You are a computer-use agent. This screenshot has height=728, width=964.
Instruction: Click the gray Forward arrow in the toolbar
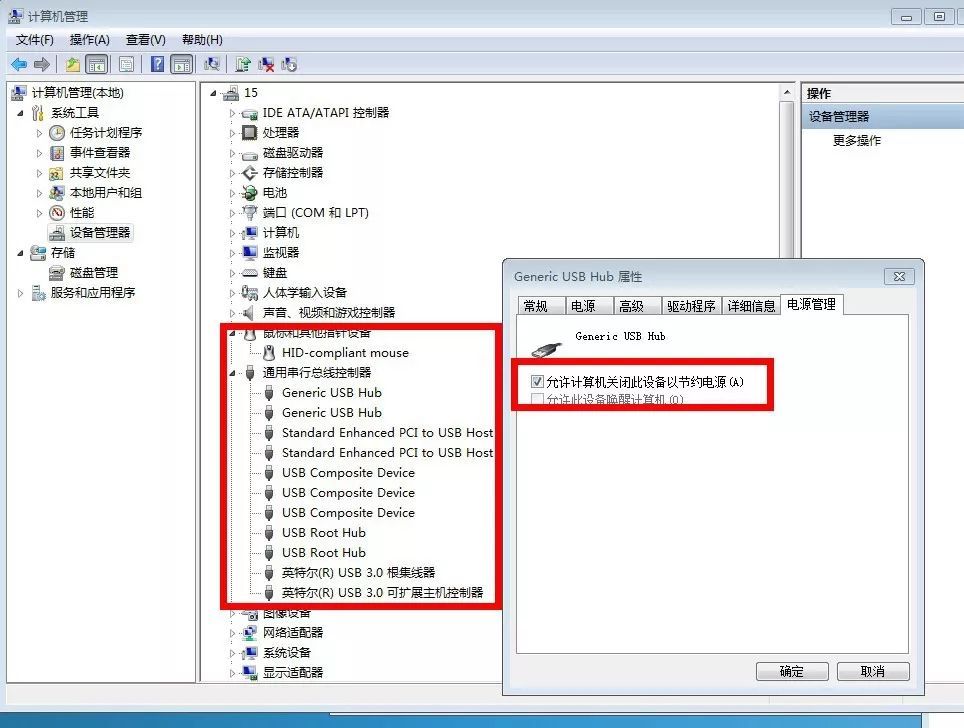tap(41, 64)
